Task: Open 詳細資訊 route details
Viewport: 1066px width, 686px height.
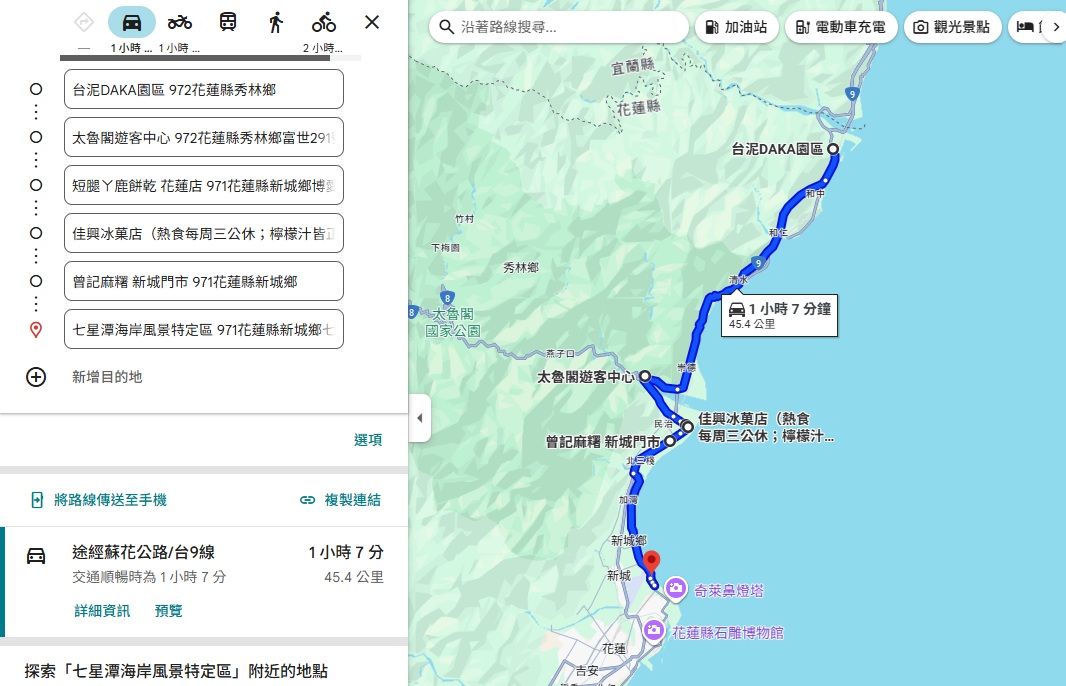Action: (102, 611)
